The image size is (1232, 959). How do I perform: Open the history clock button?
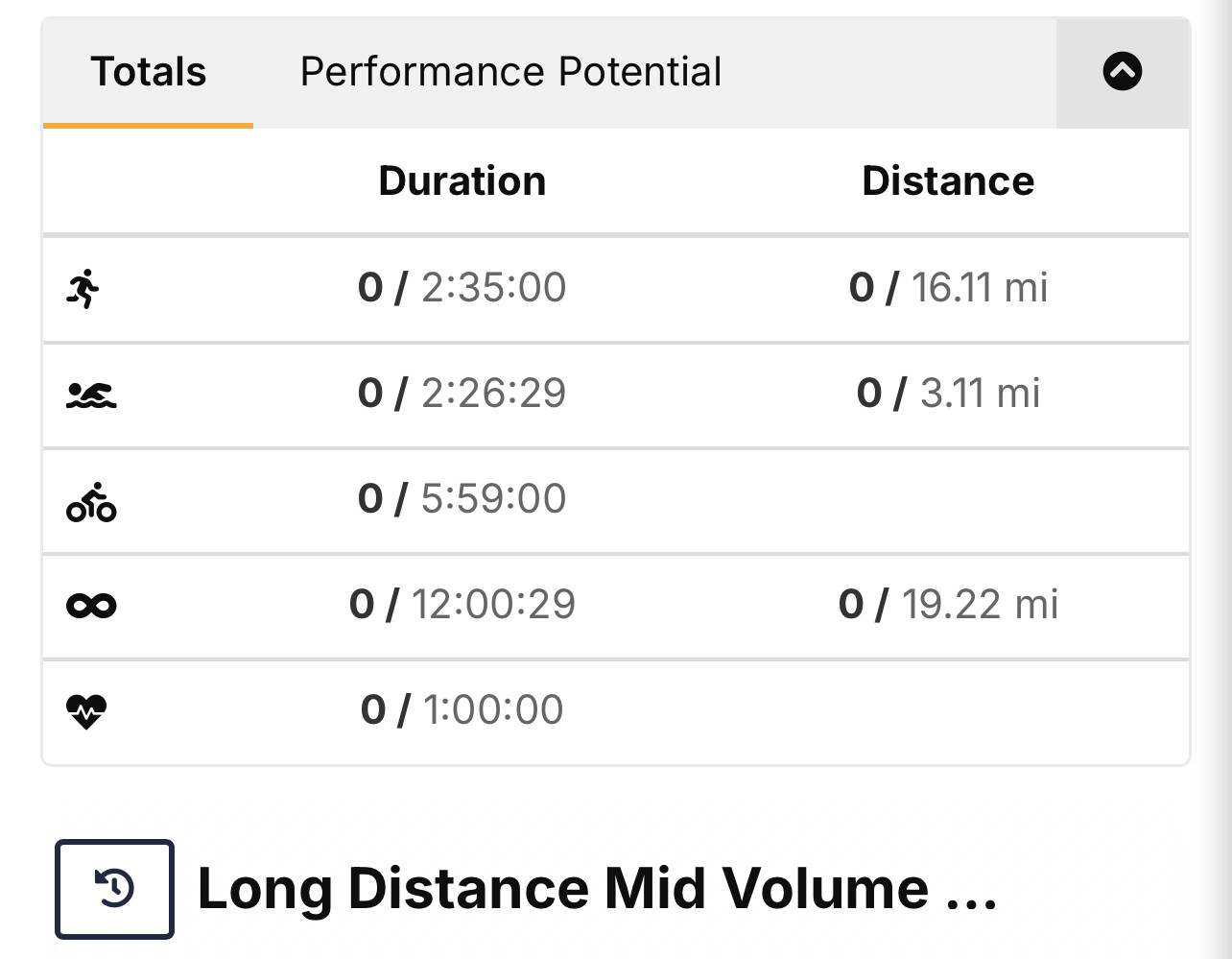pyautogui.click(x=114, y=888)
